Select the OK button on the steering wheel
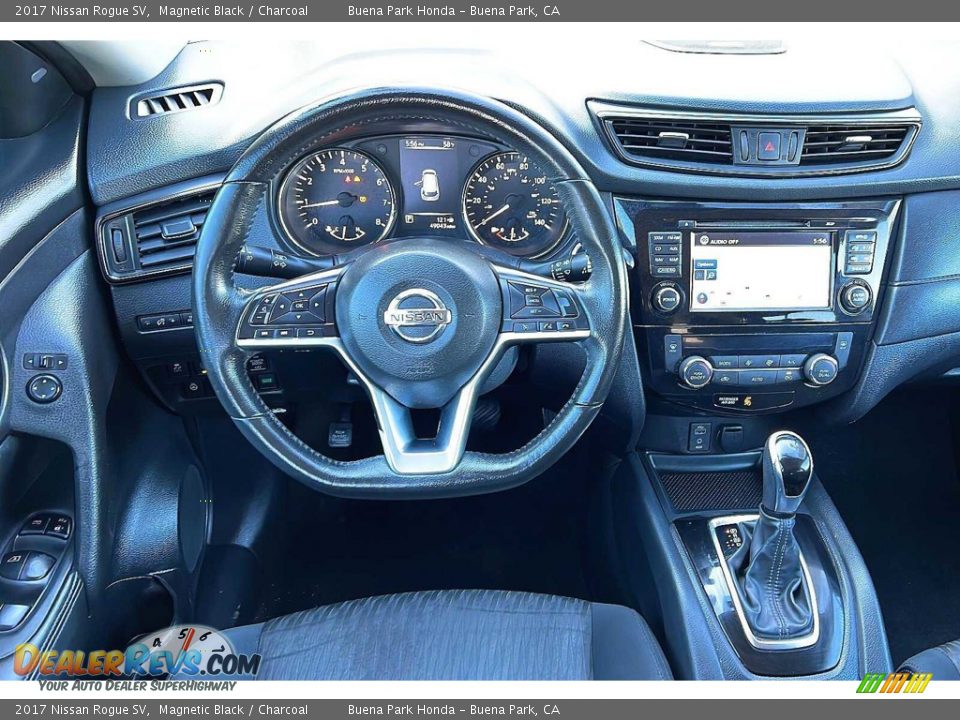Image resolution: width=960 pixels, height=720 pixels. coord(299,306)
